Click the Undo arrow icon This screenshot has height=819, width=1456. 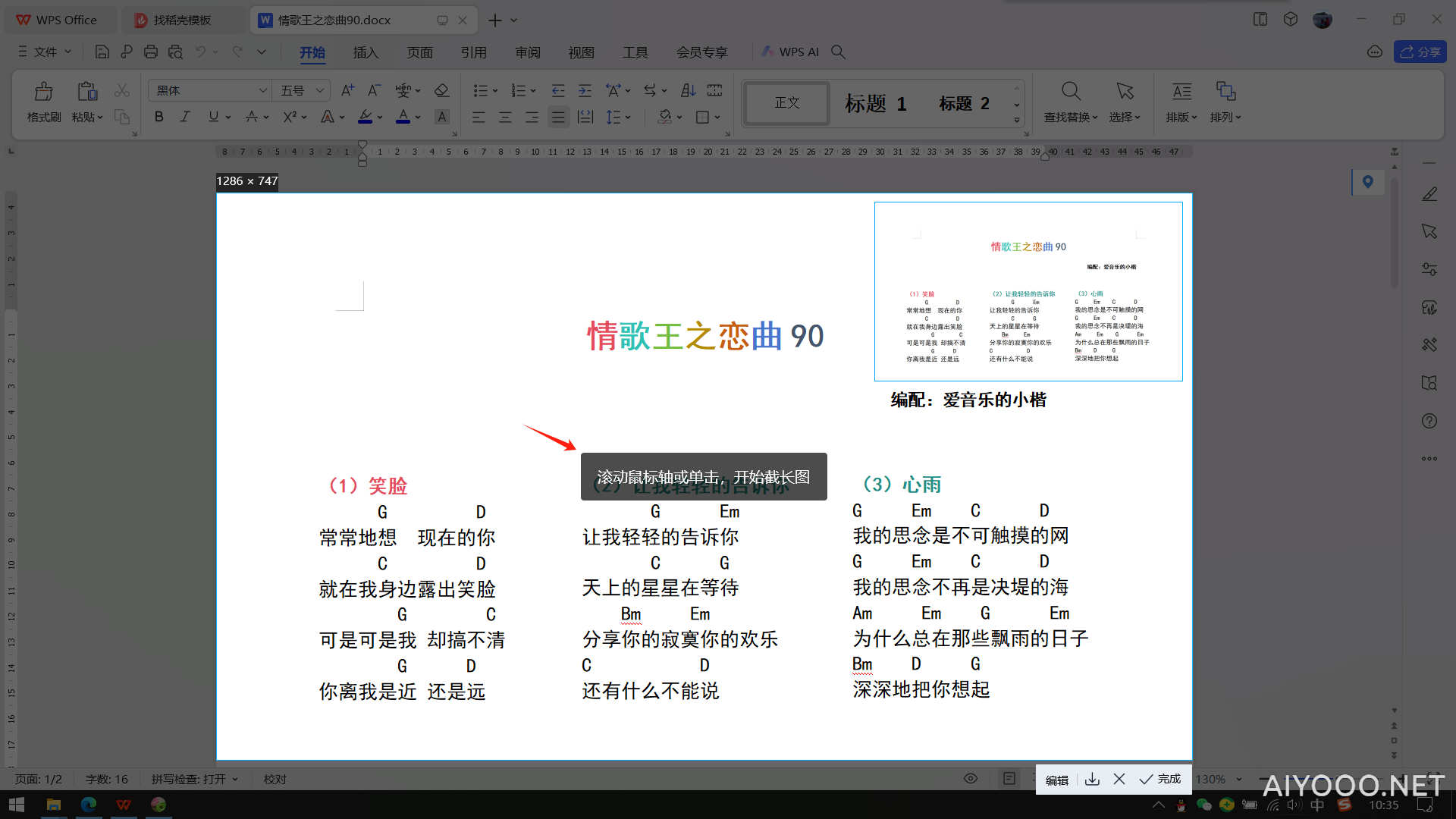click(200, 52)
